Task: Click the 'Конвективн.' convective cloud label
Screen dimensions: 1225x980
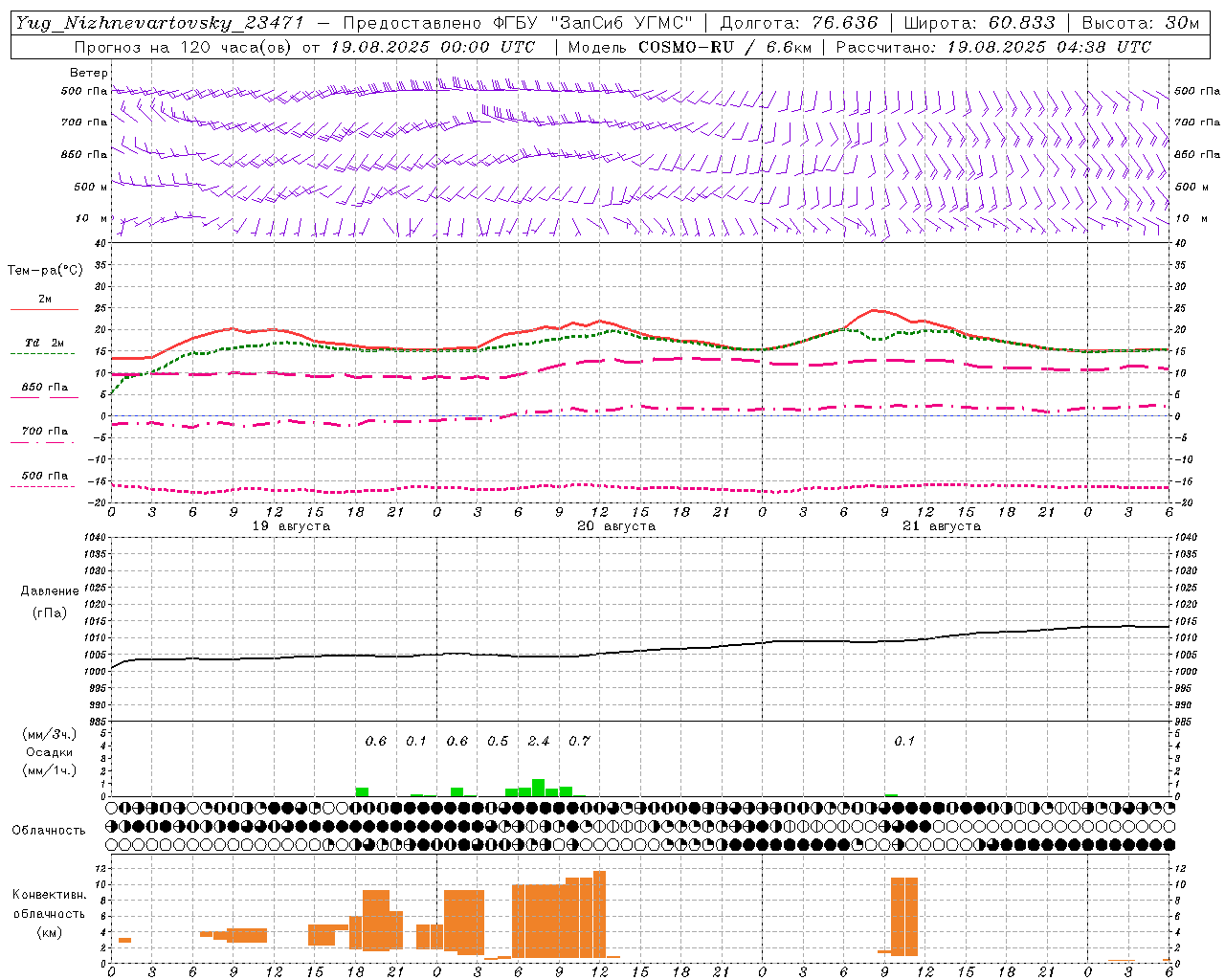Action: pos(49,895)
